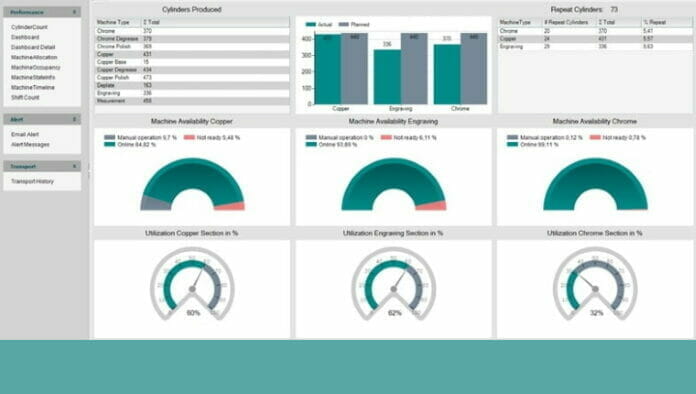Go to MachineOccupancy page
696x394 pixels.
pos(36,67)
